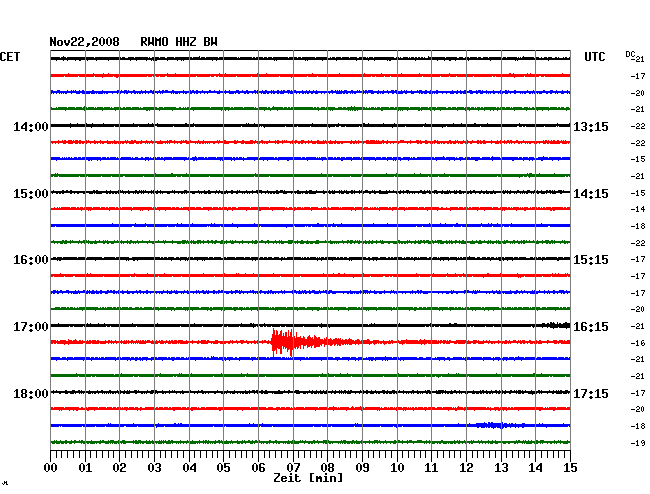Select minute 12 on the time axis

click(x=466, y=468)
